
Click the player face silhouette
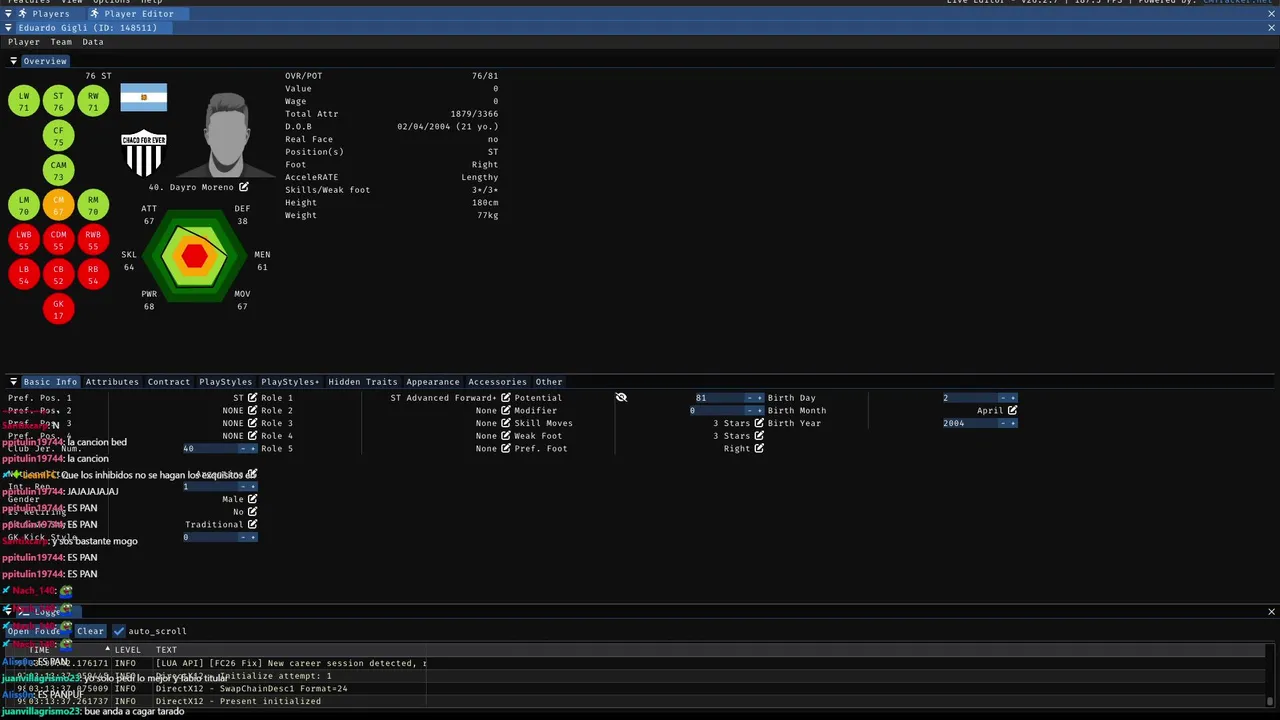coord(227,135)
